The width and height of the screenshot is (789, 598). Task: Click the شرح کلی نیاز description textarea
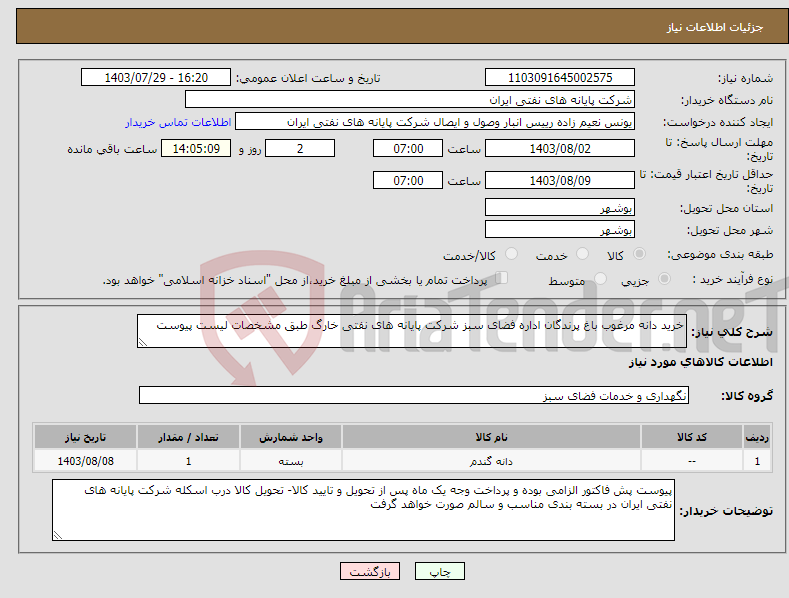(x=412, y=331)
